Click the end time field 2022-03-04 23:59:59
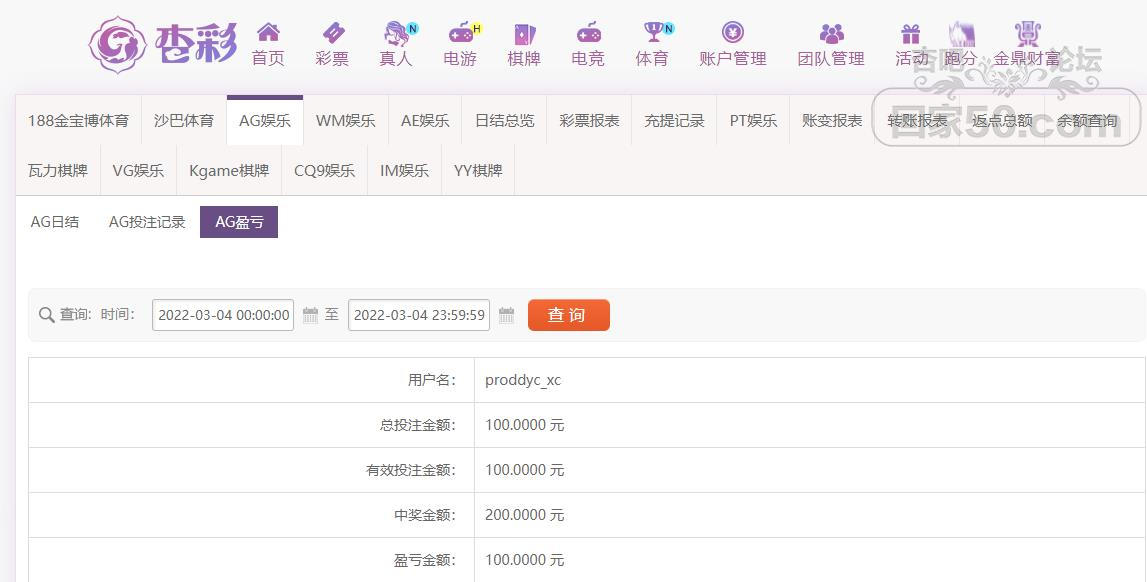 (x=419, y=315)
